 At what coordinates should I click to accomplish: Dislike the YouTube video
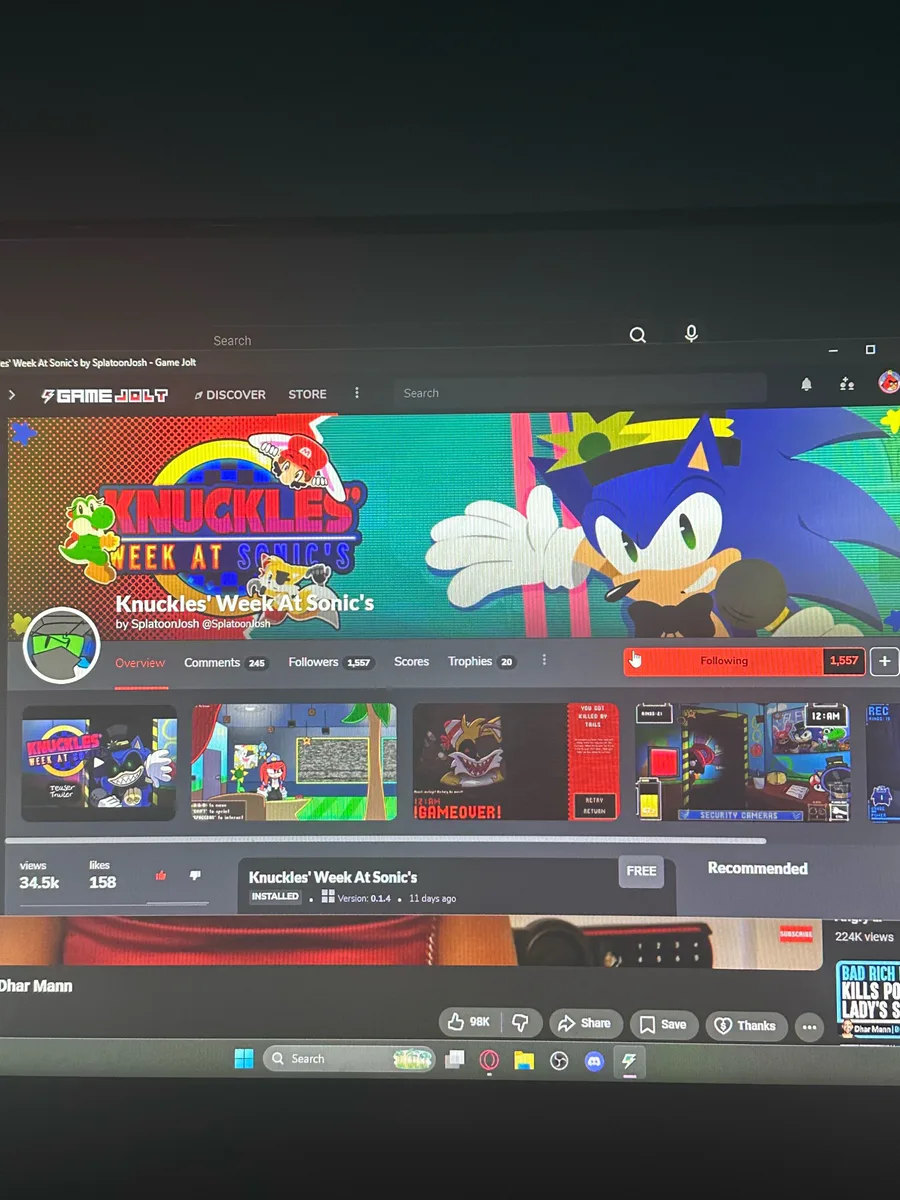coord(521,1022)
